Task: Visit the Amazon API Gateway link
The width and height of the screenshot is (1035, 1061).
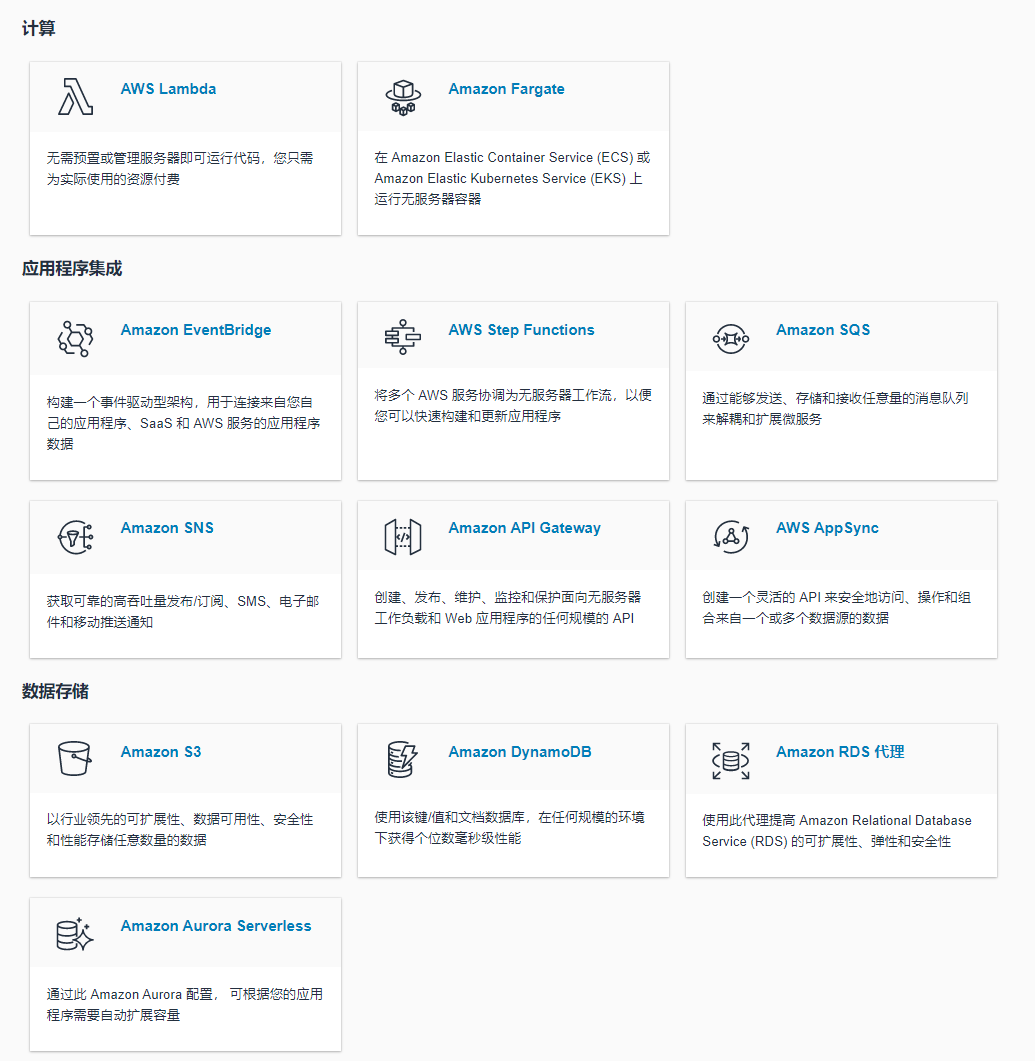Action: pyautogui.click(x=524, y=528)
